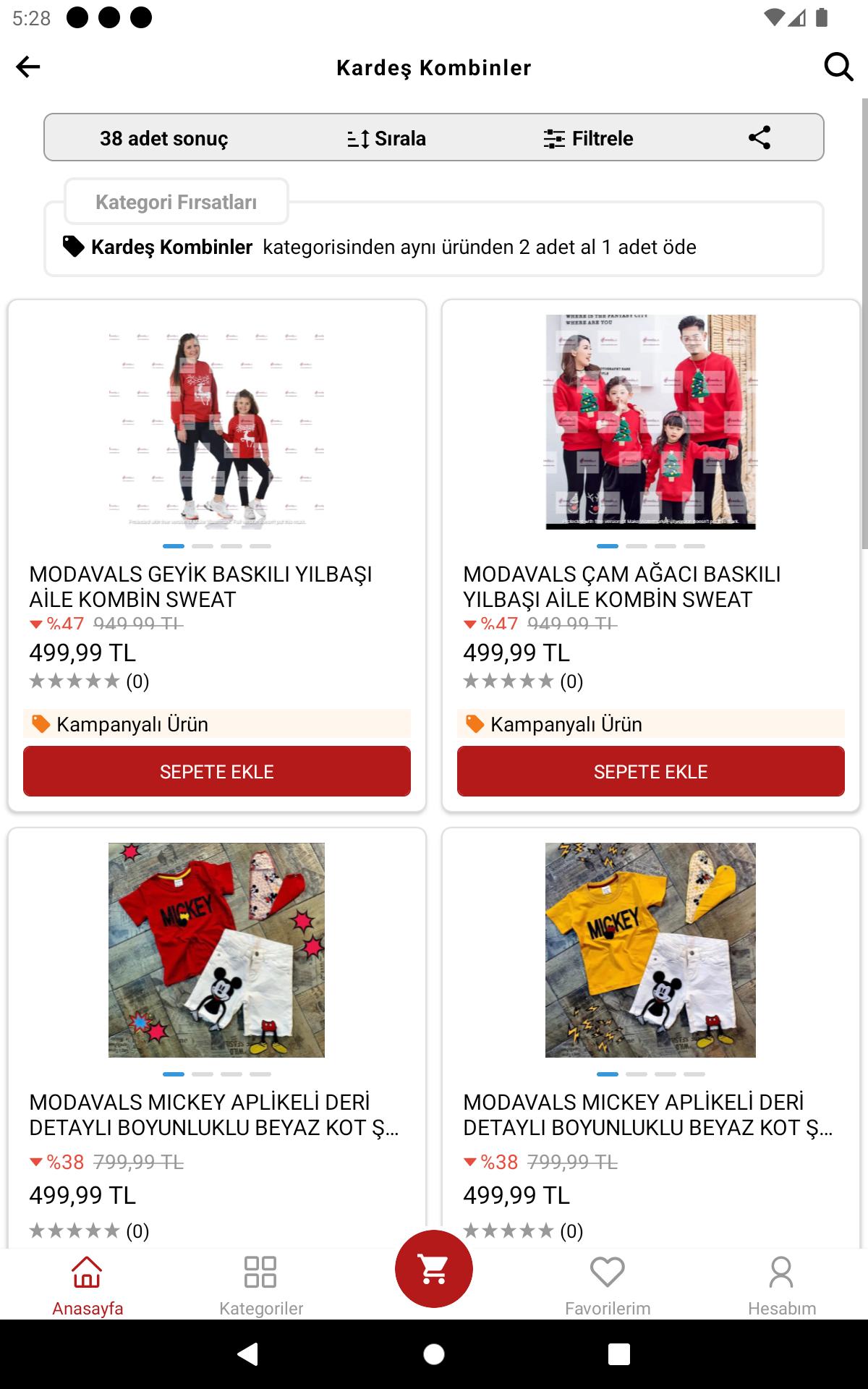Add çam ağacı sweat to cart
Viewport: 868px width, 1389px height.
click(651, 771)
